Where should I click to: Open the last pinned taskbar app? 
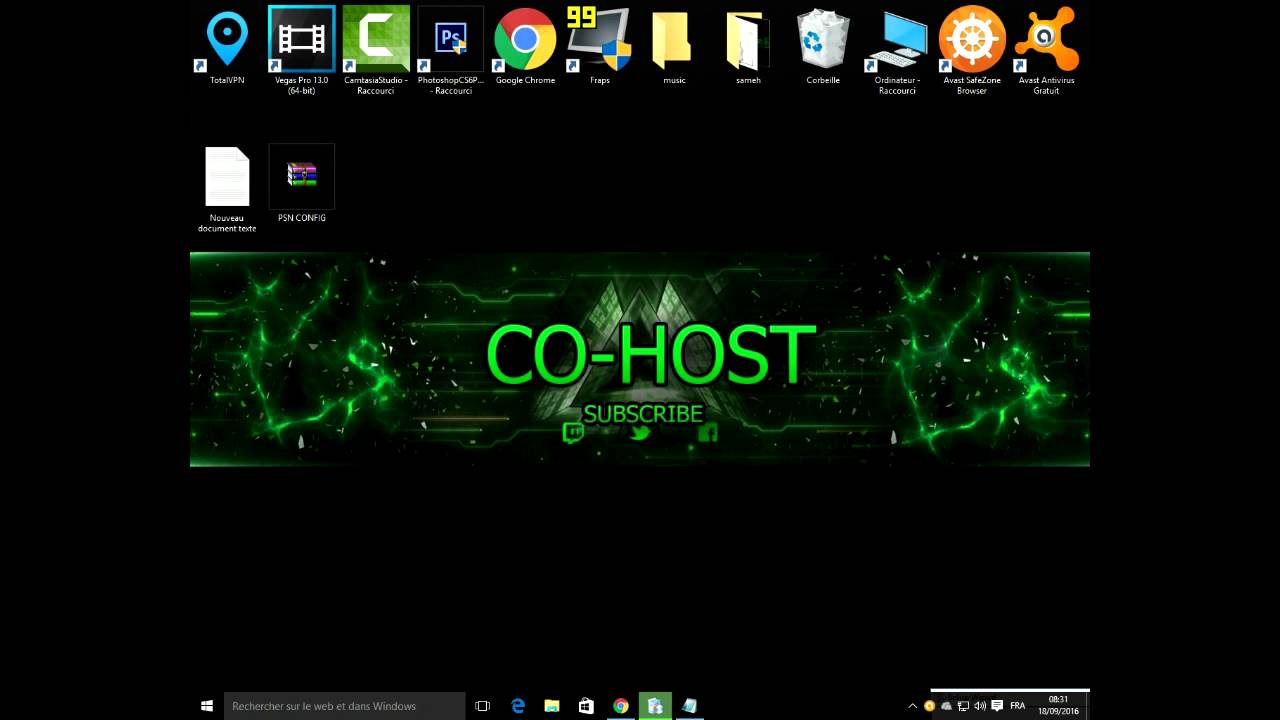coord(689,706)
